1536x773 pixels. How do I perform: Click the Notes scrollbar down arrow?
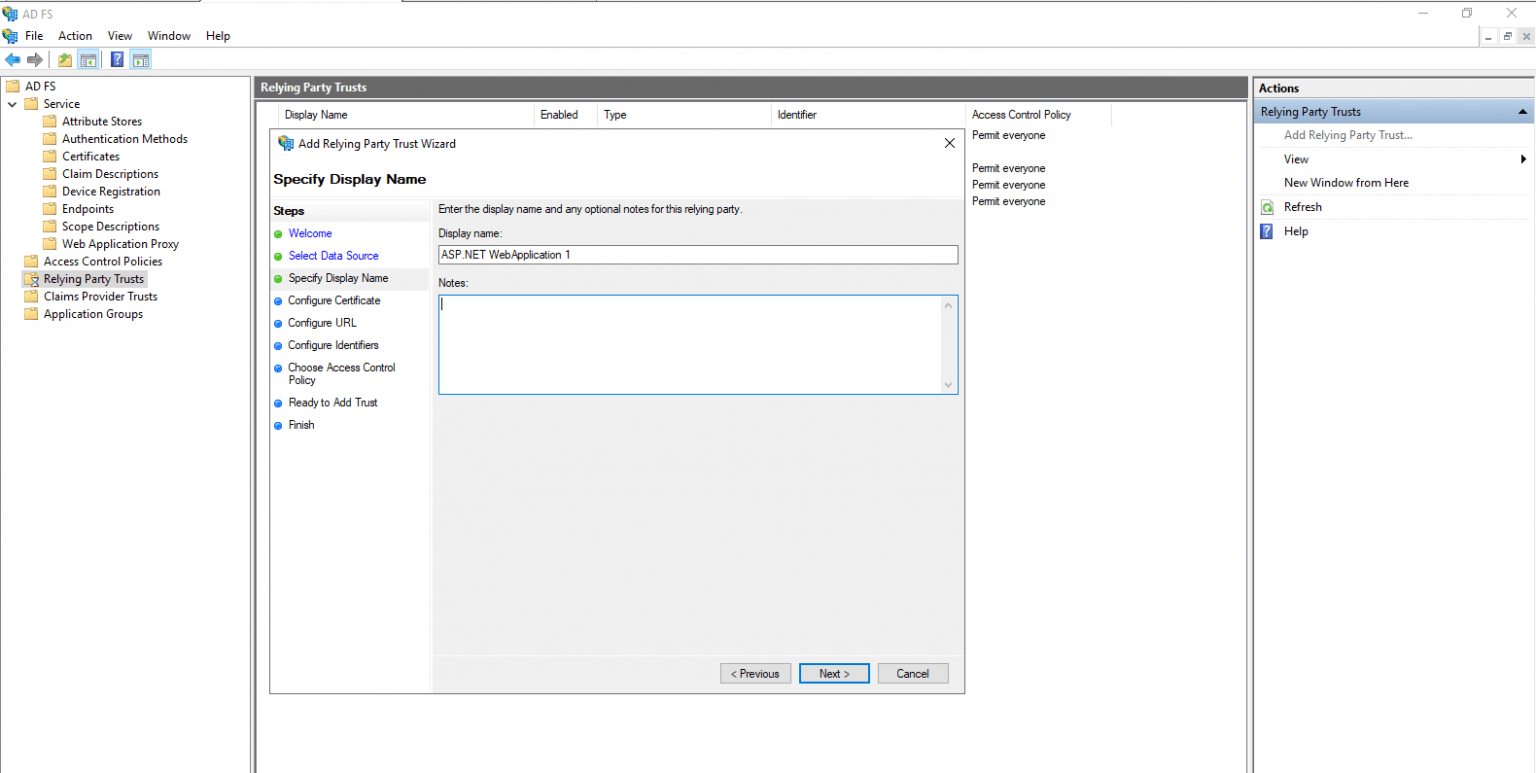(x=948, y=385)
